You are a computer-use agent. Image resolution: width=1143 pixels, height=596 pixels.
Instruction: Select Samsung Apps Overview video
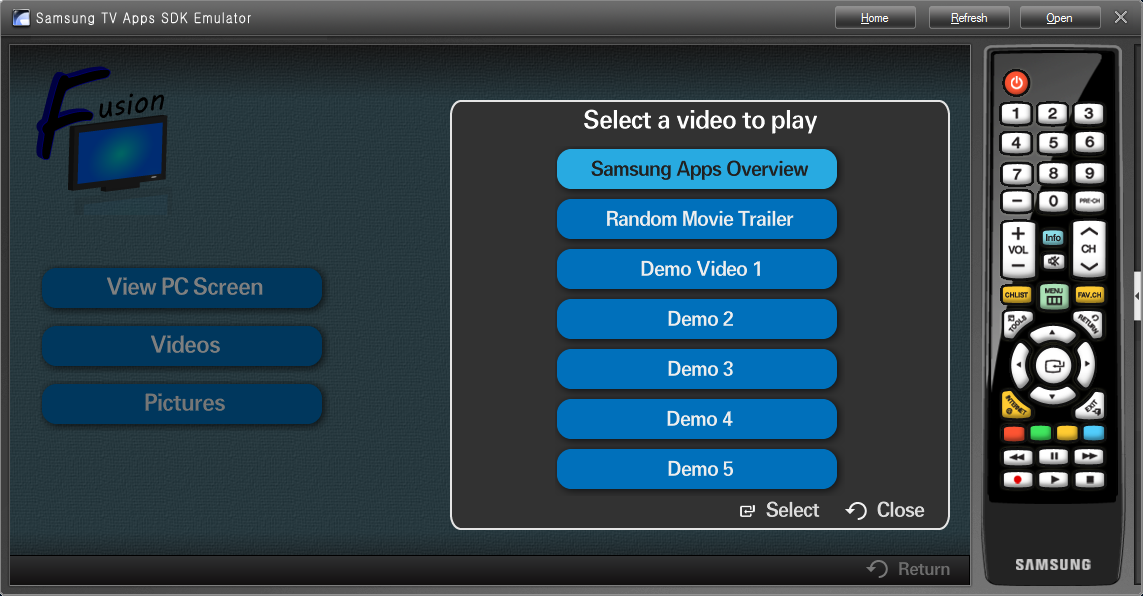click(x=697, y=169)
